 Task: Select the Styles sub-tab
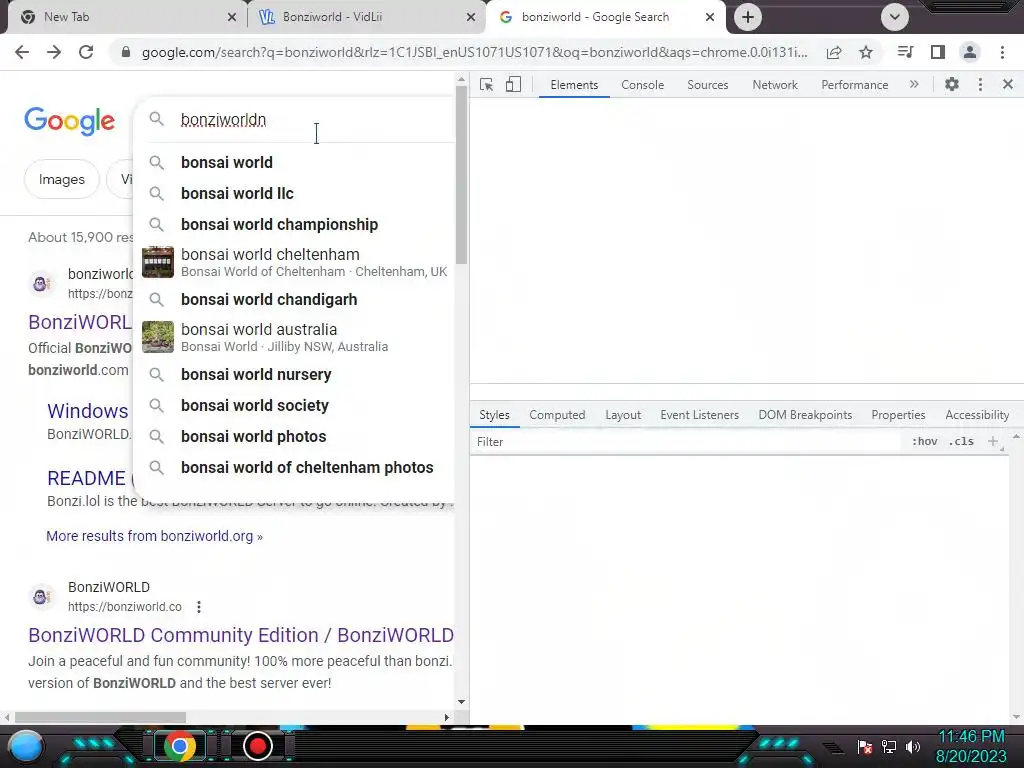pyautogui.click(x=494, y=415)
